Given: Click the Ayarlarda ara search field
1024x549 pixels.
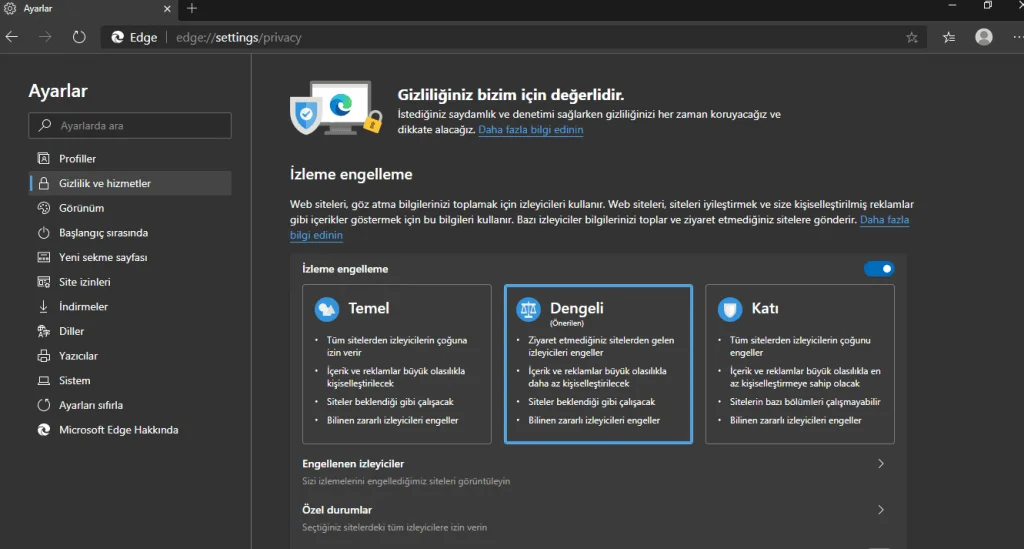Looking at the screenshot, I should coord(130,126).
